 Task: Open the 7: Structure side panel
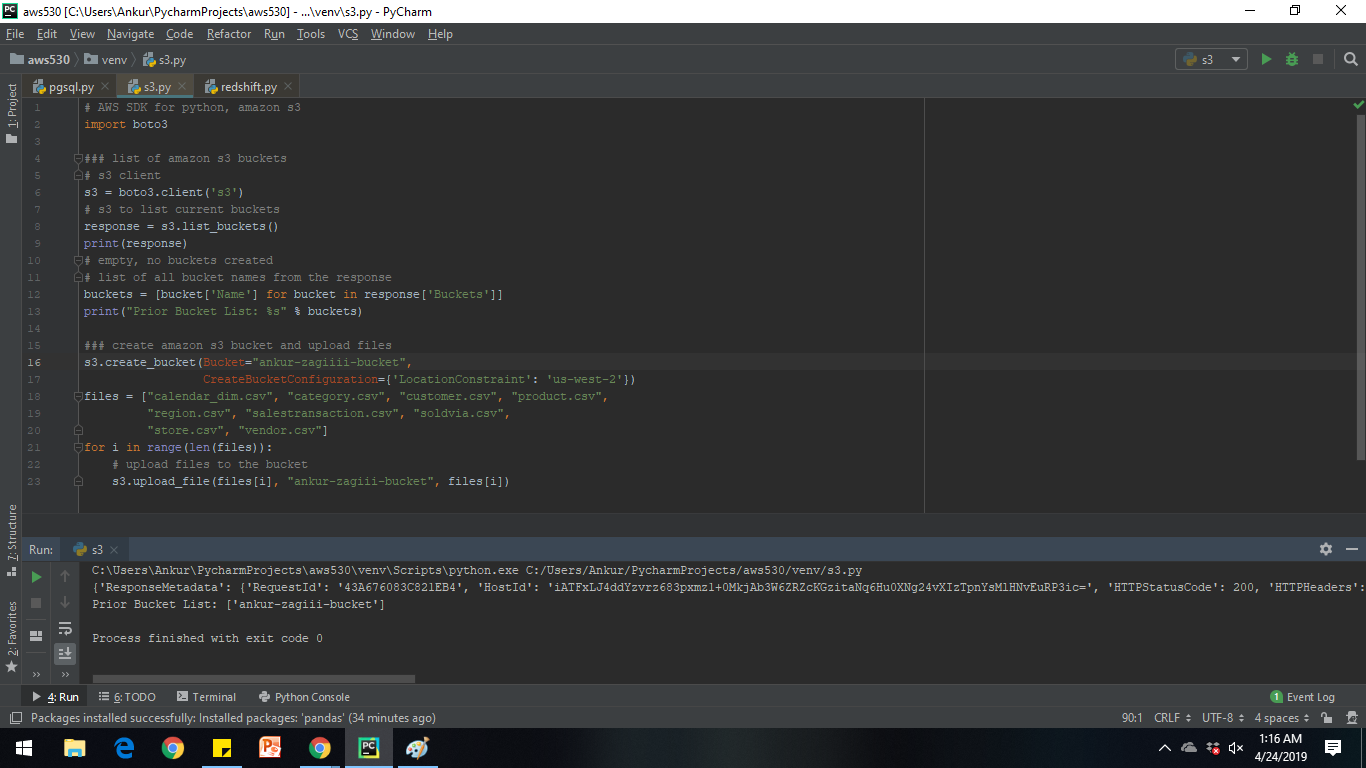(12, 541)
